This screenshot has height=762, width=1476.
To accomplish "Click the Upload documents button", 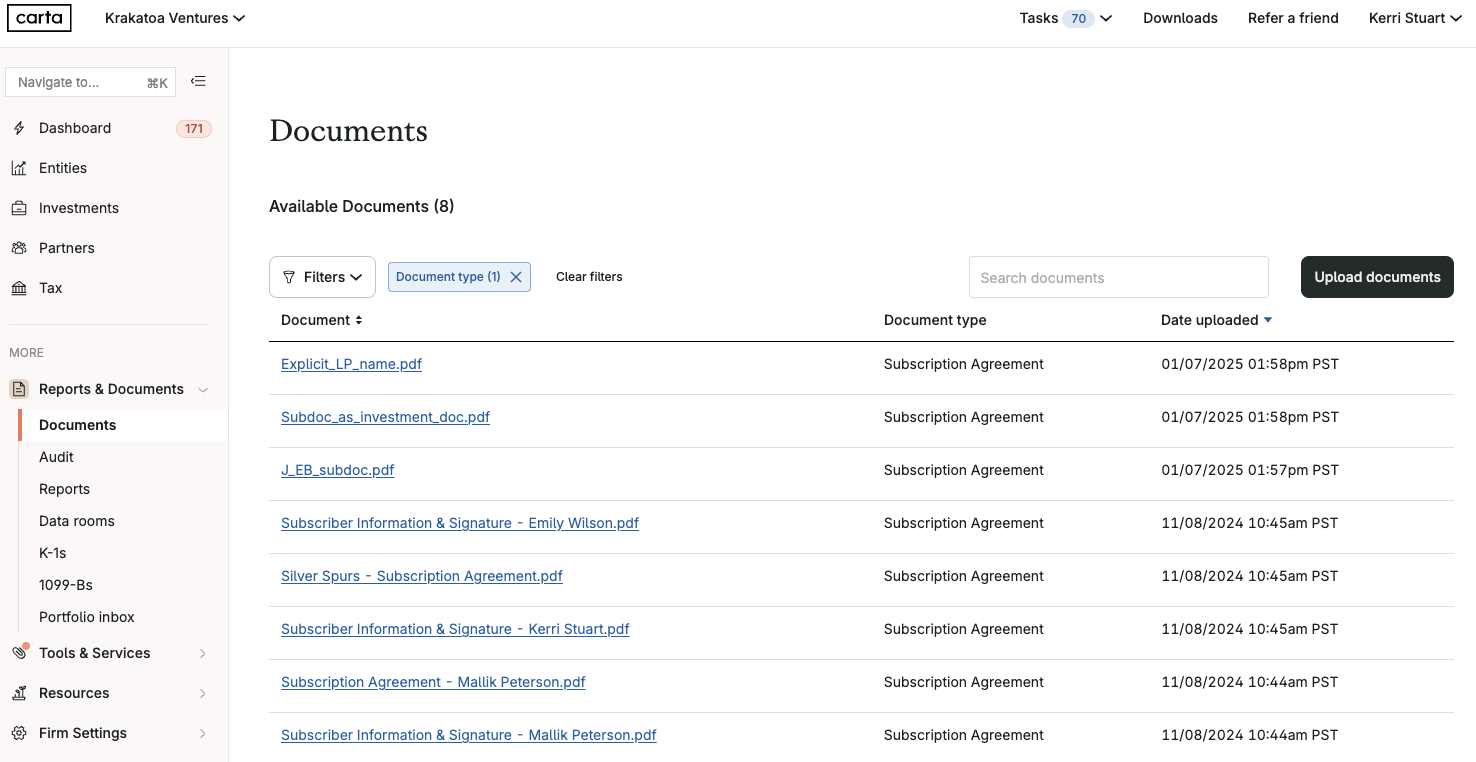I will (x=1377, y=277).
